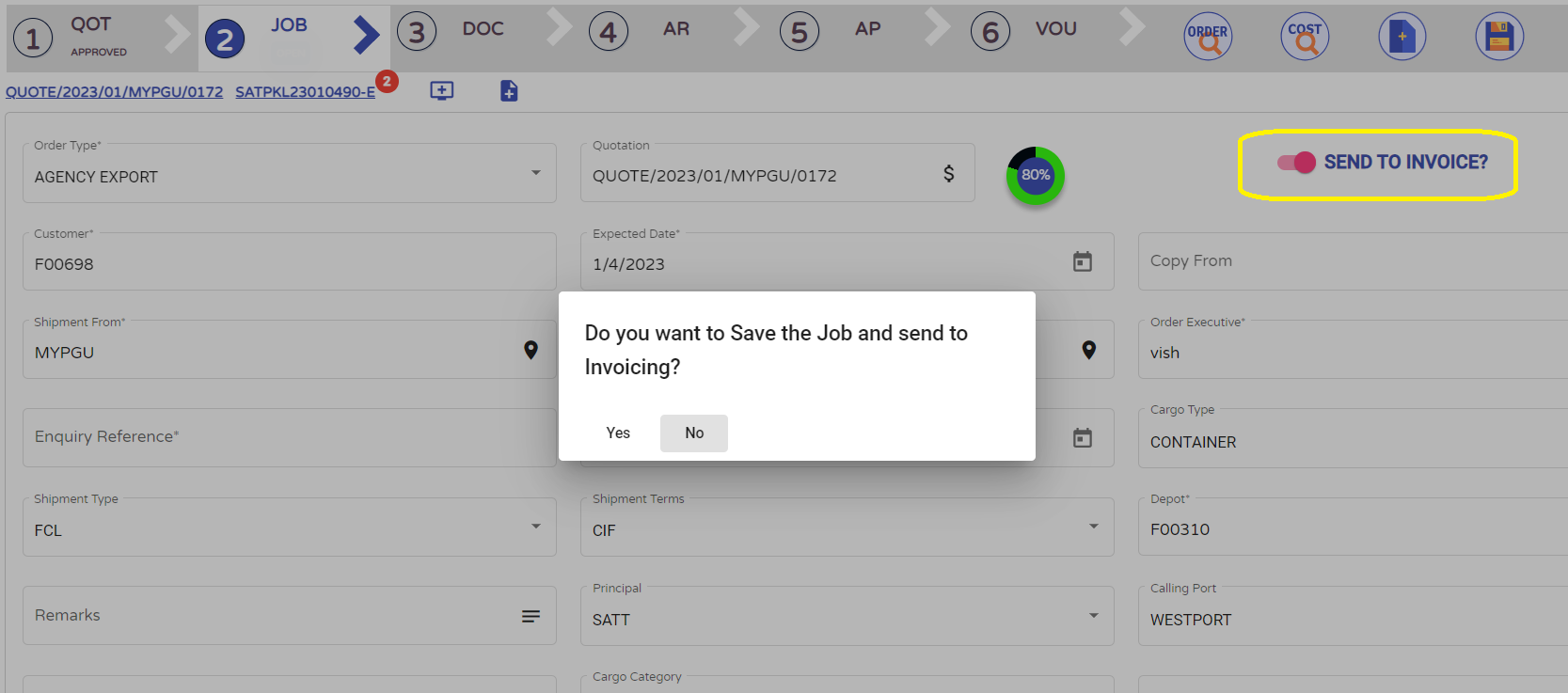The image size is (1568, 693).
Task: Click the add screen monitor icon
Action: coord(441,91)
